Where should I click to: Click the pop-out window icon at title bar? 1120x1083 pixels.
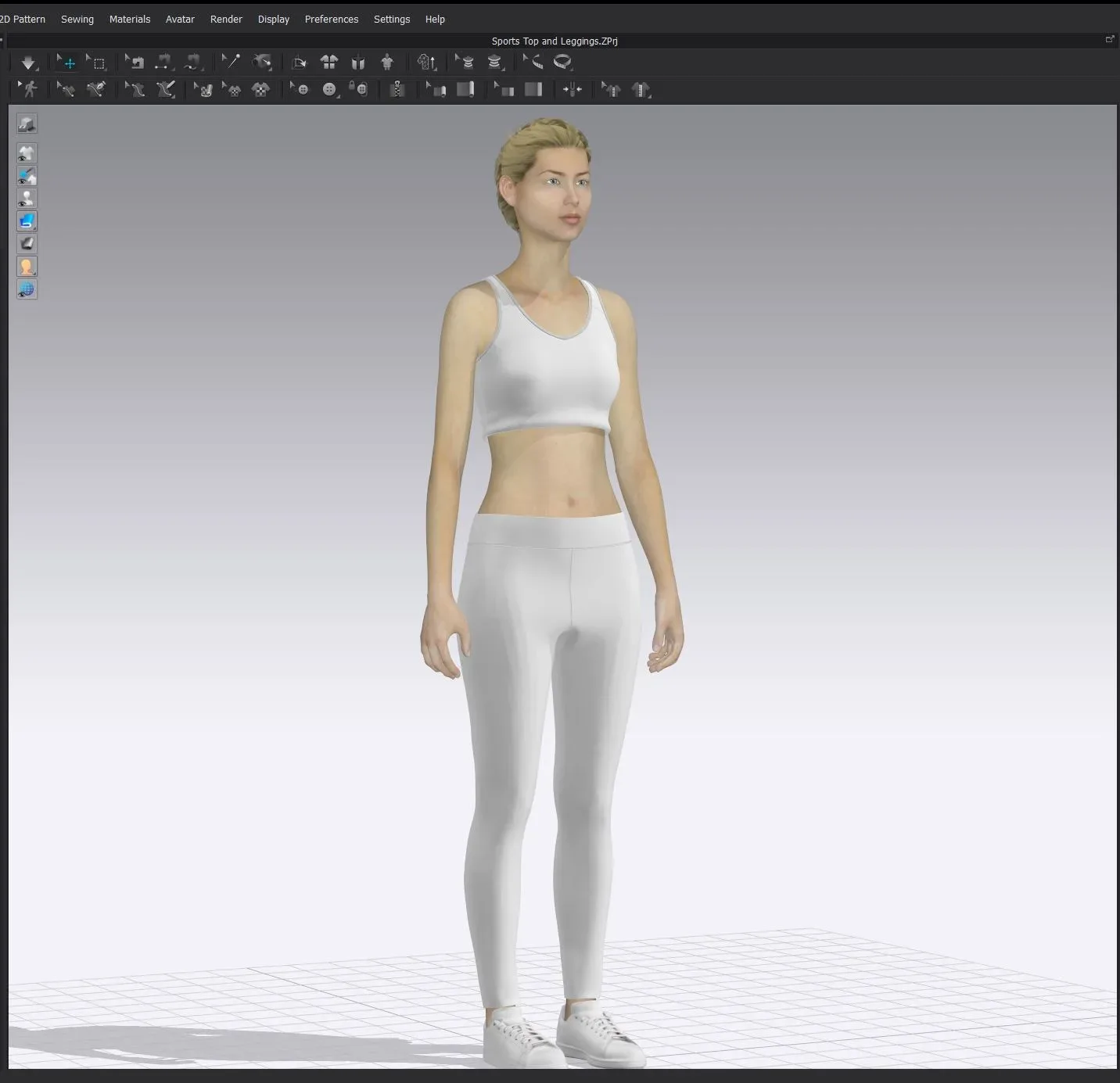[x=1109, y=39]
